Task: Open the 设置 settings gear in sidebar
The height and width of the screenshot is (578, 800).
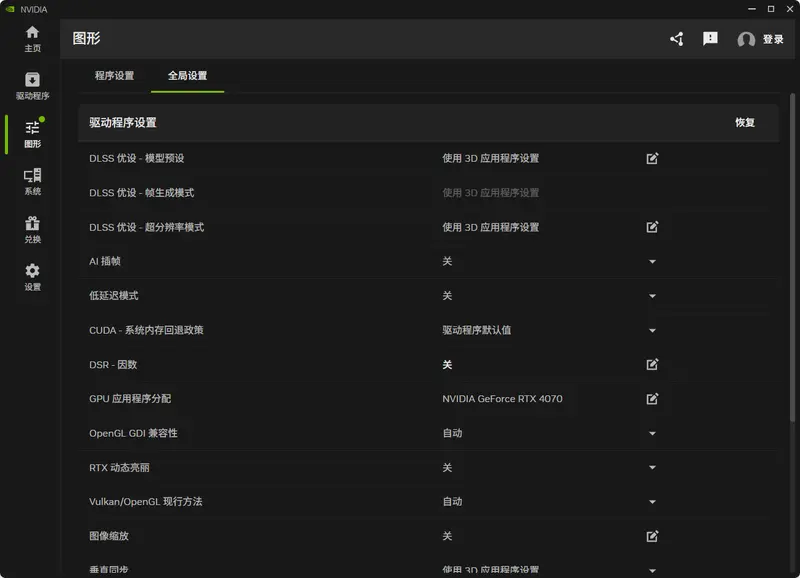Action: point(32,277)
